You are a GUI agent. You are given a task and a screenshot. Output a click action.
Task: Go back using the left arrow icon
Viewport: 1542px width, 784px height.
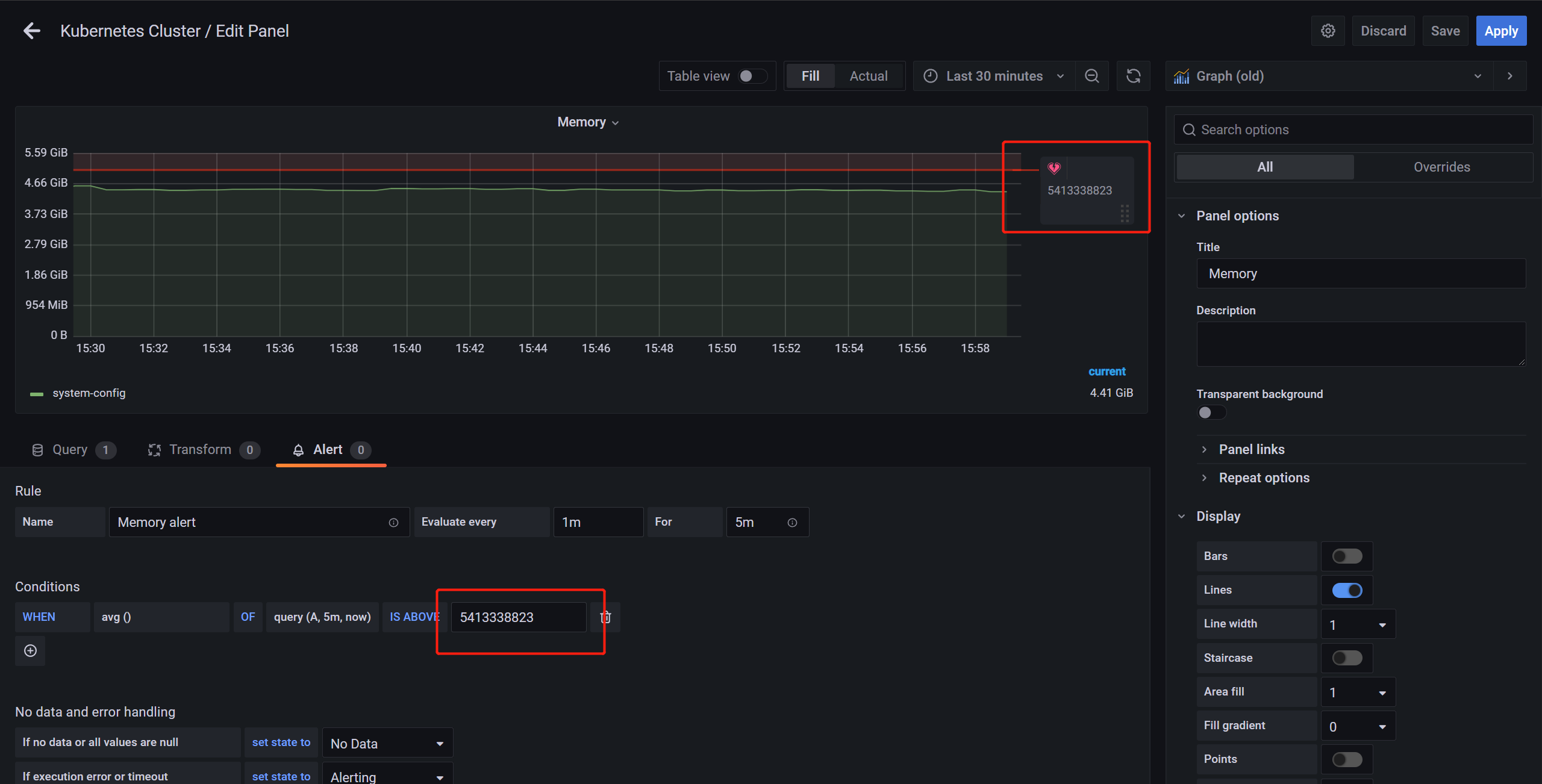click(x=32, y=31)
